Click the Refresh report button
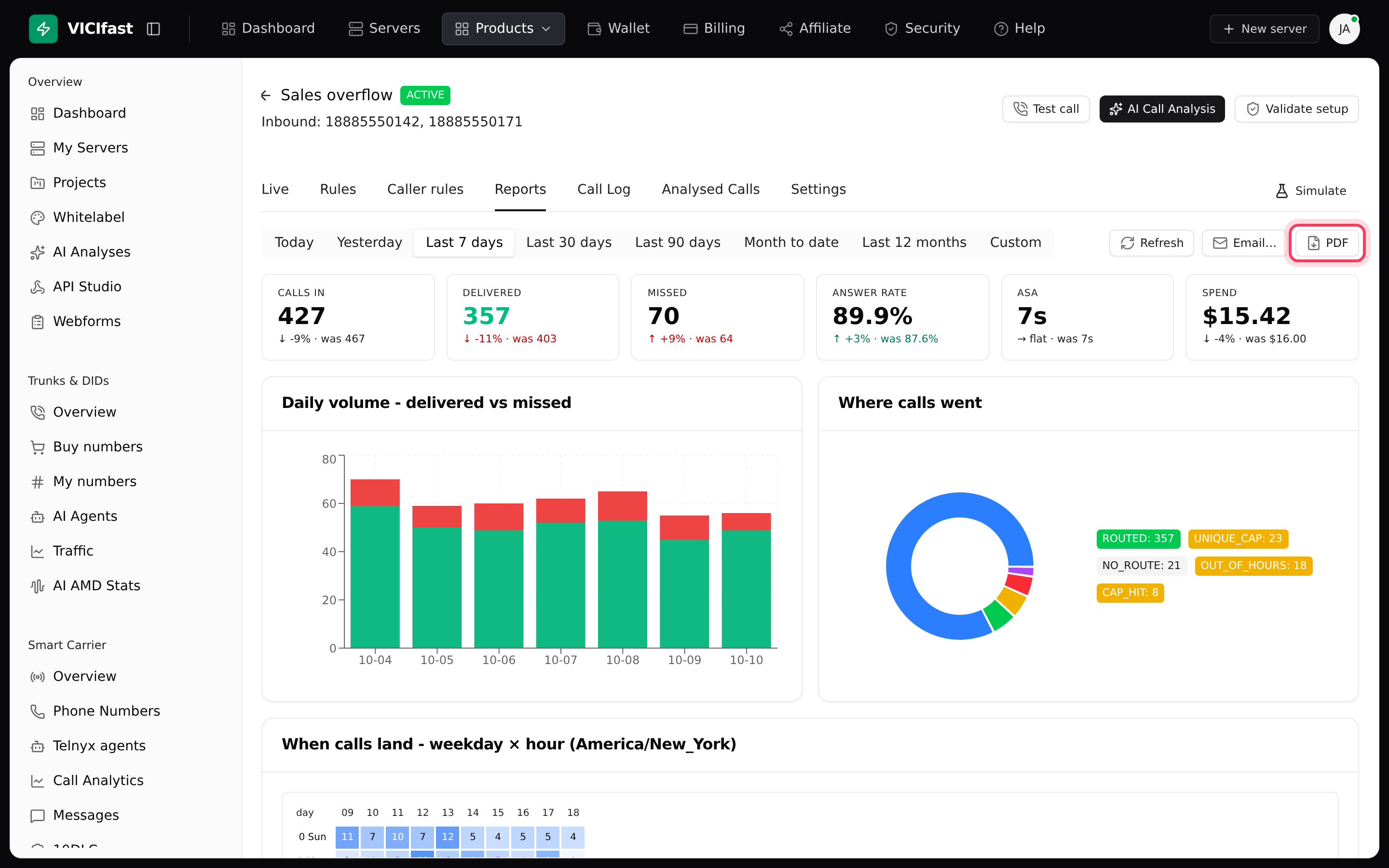The image size is (1389, 868). 1151,243
